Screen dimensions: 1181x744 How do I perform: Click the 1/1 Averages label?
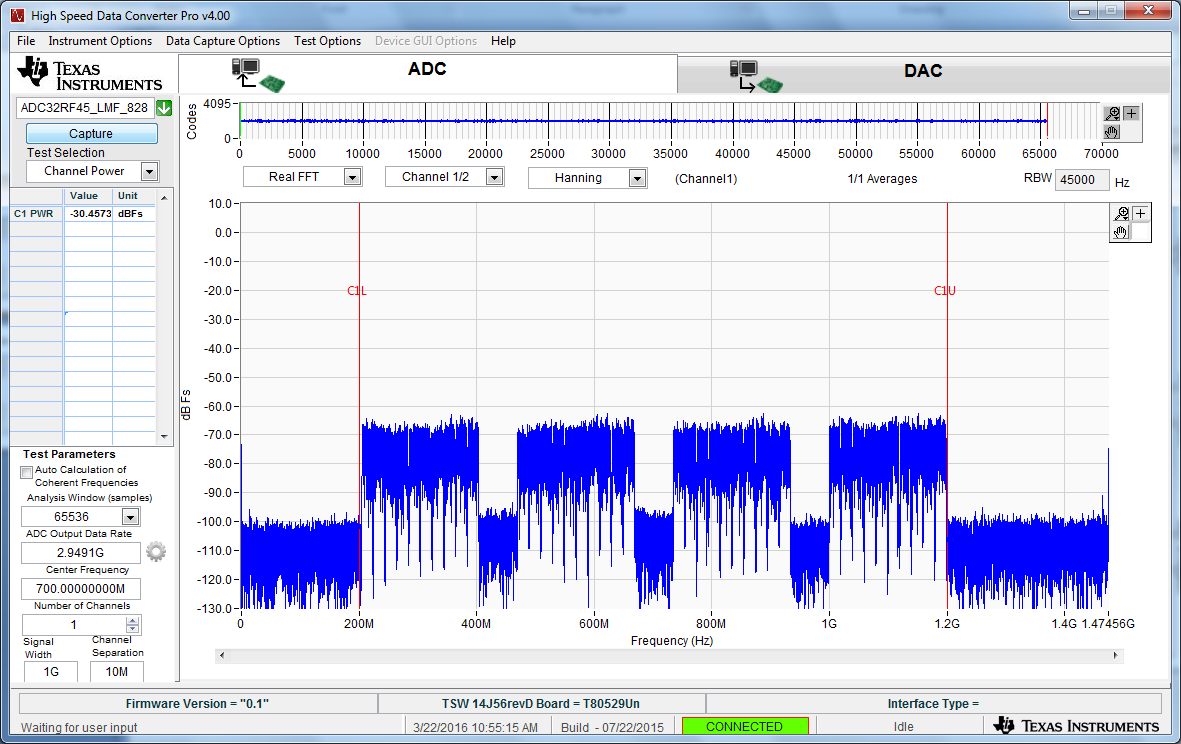[x=882, y=179]
